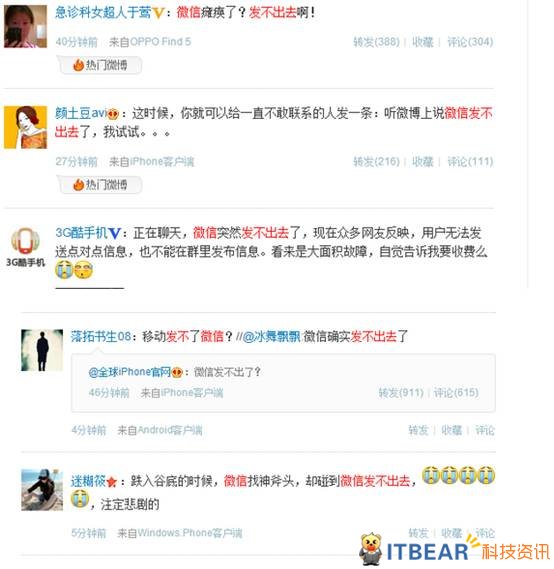Open 评论(304) on the first post
Viewport: 554px width, 569px height.
tap(470, 42)
